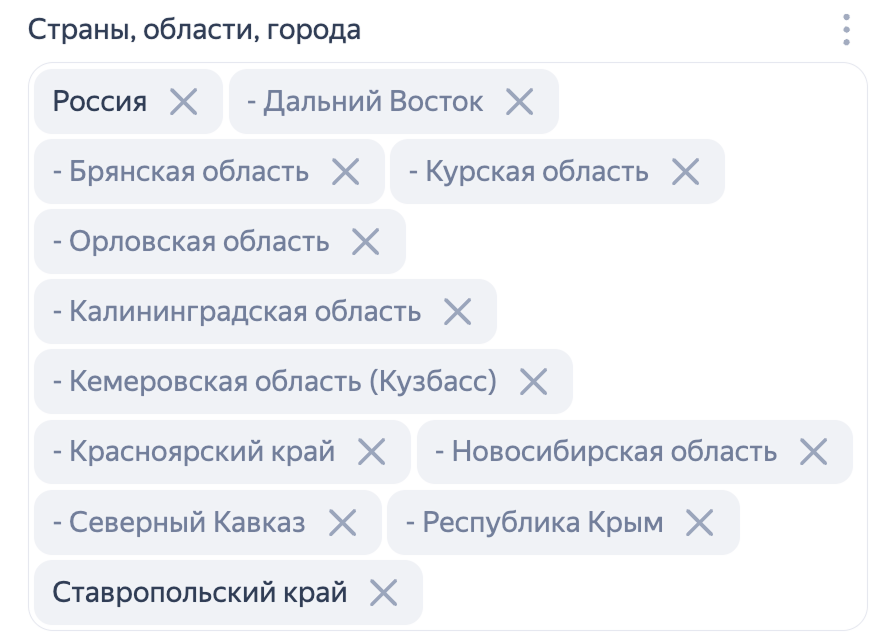Remove Кемеровская область (Кузбасс) tag
The width and height of the screenshot is (886, 638).
(x=533, y=382)
